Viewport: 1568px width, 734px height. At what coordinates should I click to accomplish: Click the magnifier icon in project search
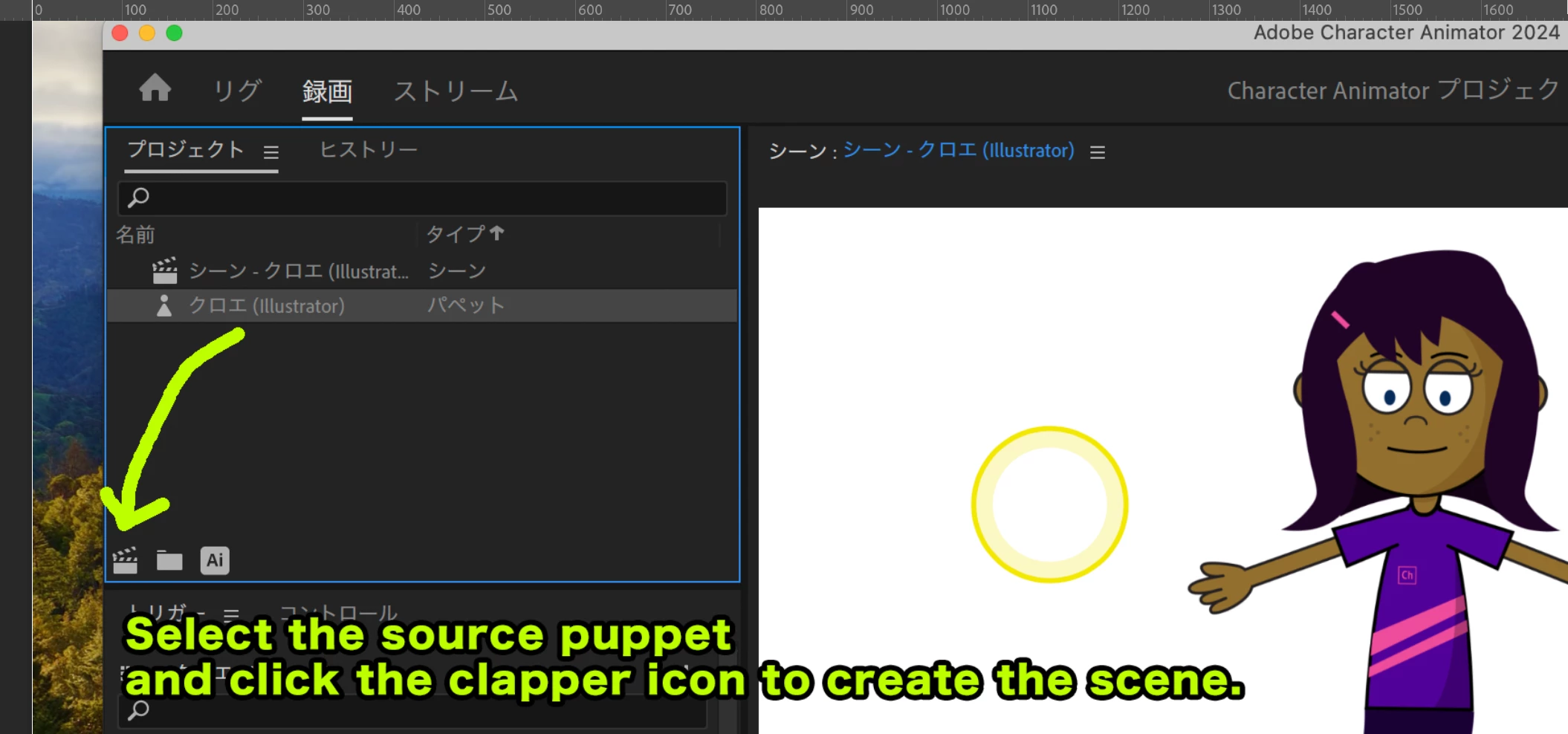tap(138, 198)
